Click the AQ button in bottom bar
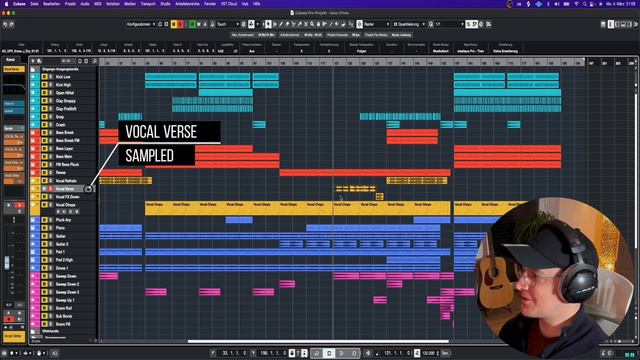Screen dimensions: 640x360 click(x=54, y=353)
